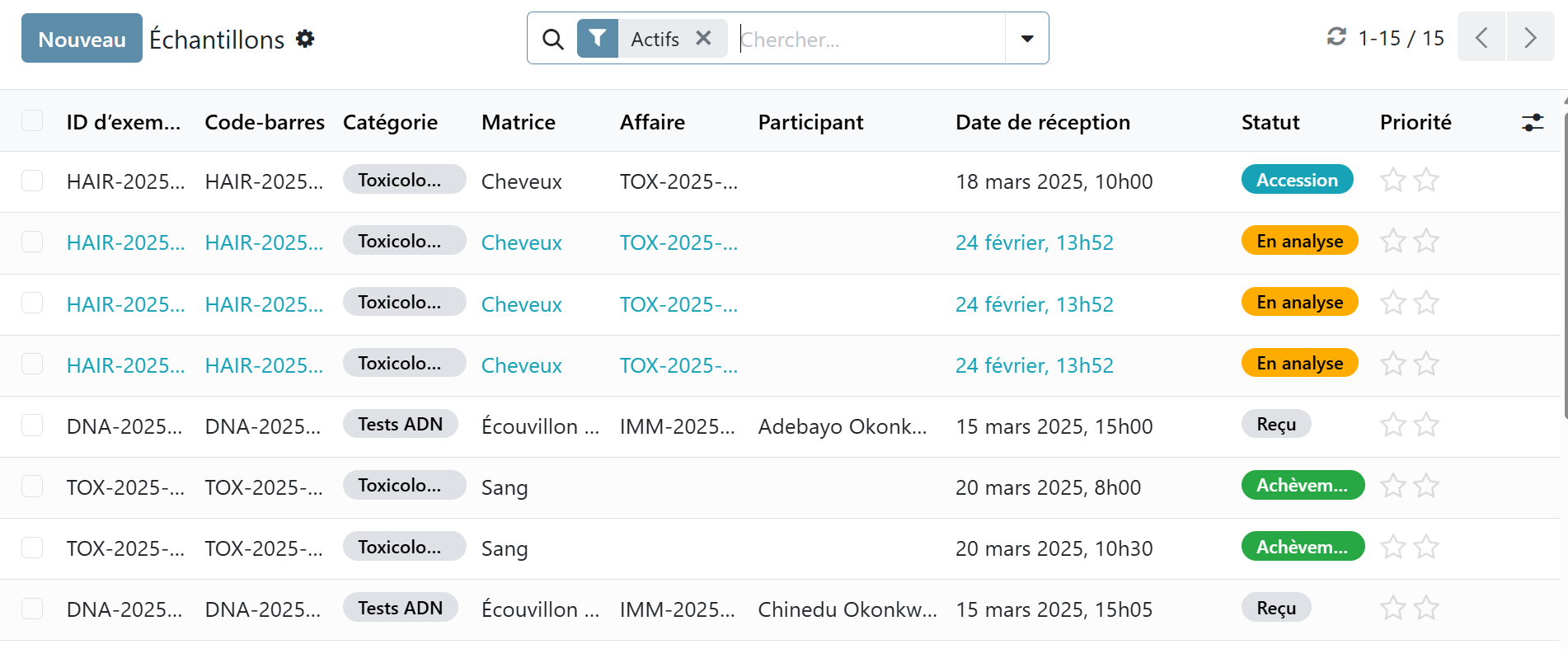Go to previous page with left arrow

tap(1481, 38)
